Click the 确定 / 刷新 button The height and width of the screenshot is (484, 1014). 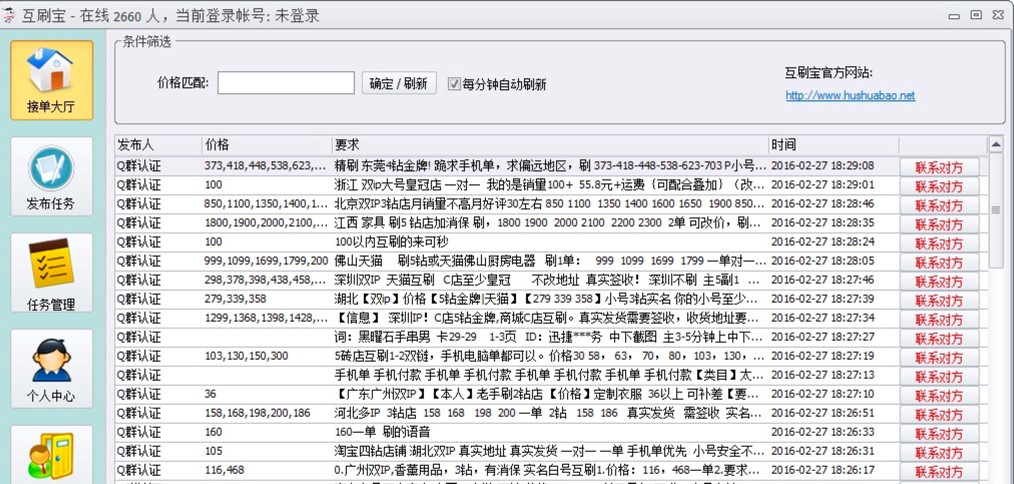point(399,83)
